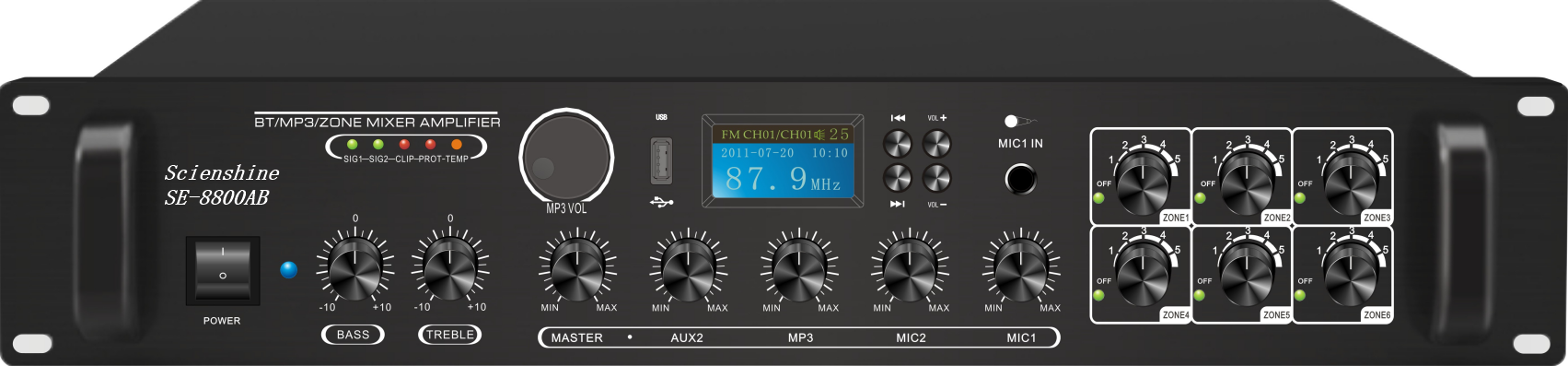The height and width of the screenshot is (366, 1568).
Task: Click the BASS label
Action: click(x=353, y=335)
